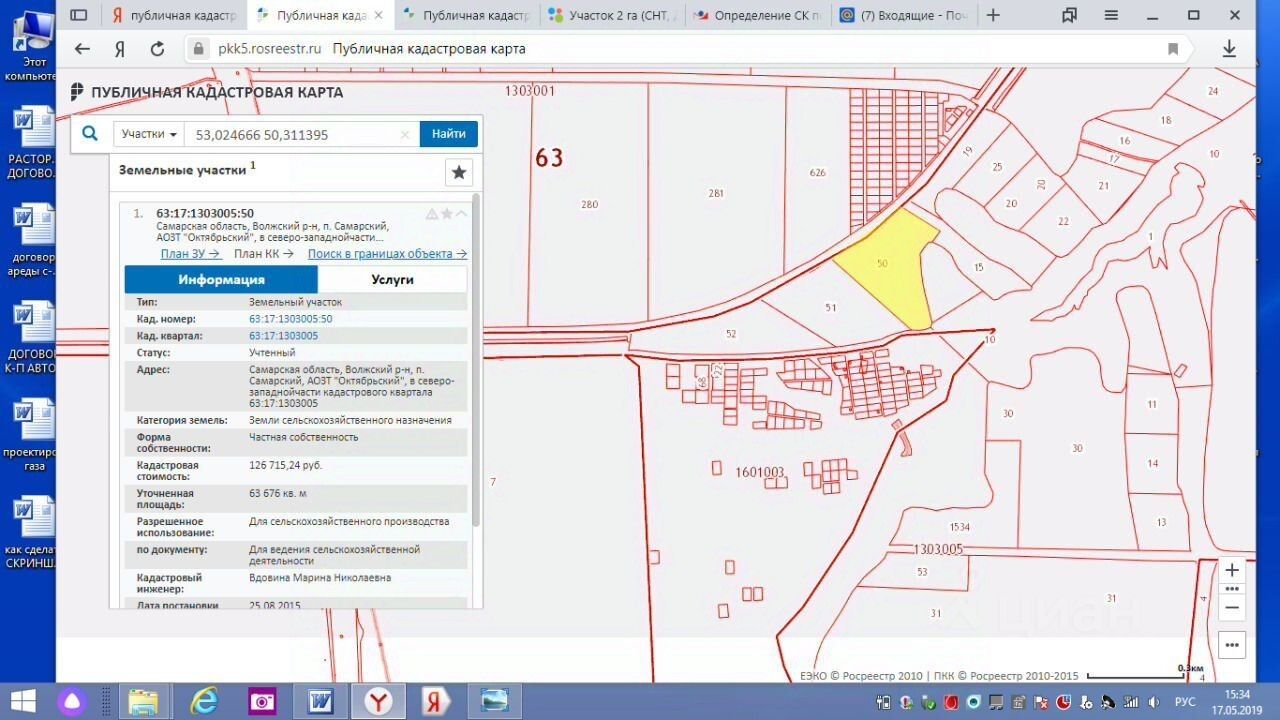Viewport: 1280px width, 720px height.
Task: Switch to third Публичная кадастр tab
Action: click(467, 15)
